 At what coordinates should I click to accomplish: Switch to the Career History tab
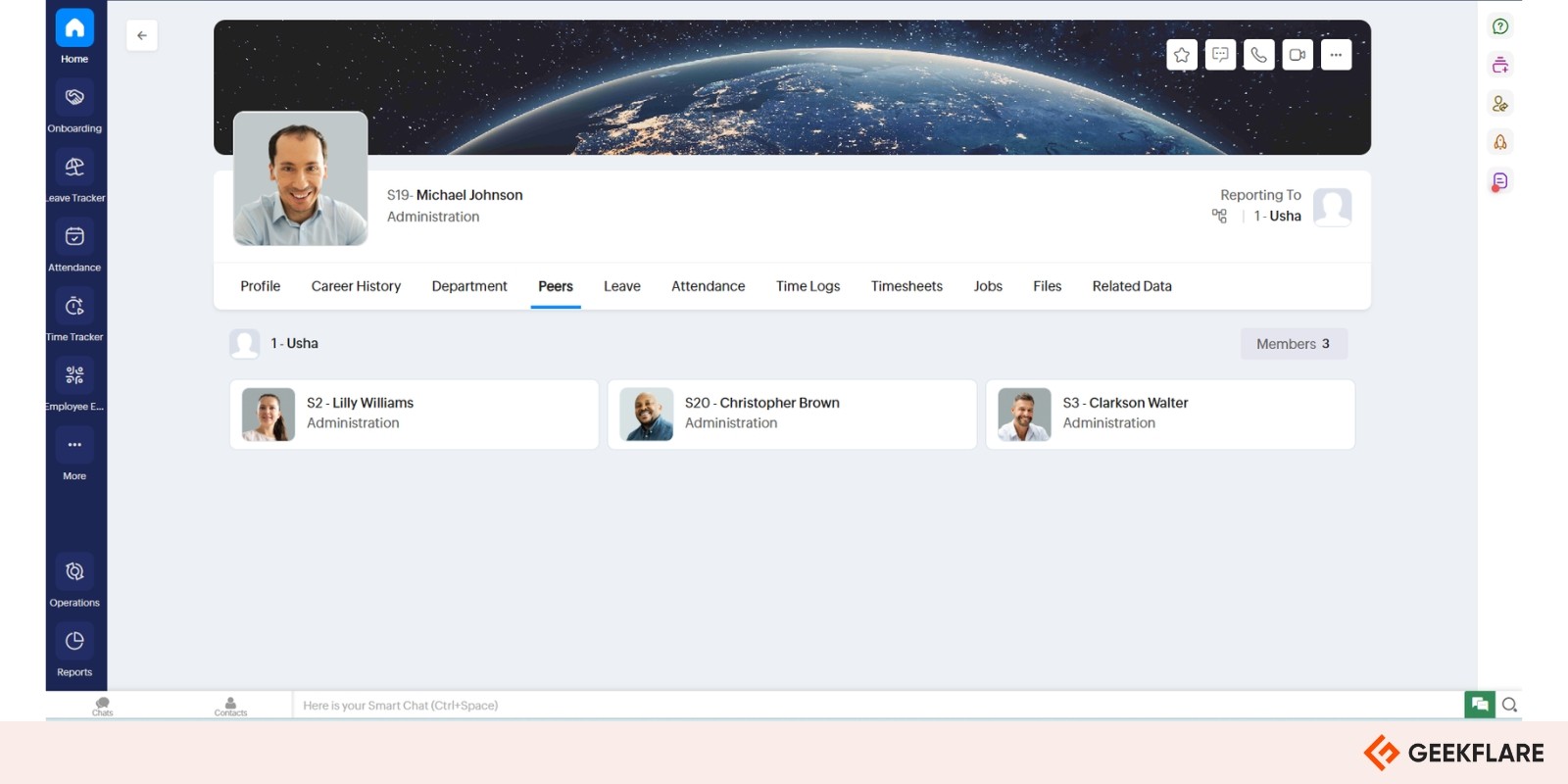pyautogui.click(x=356, y=286)
